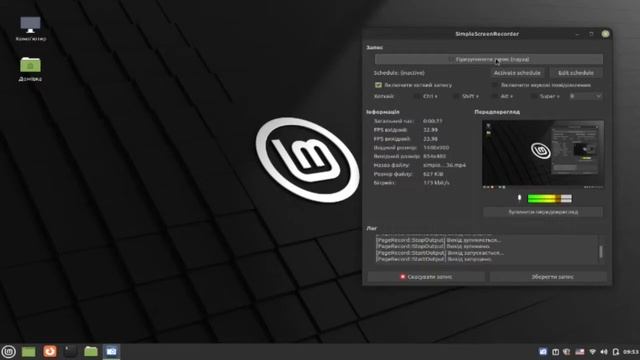Open the Computer desktop icon
The width and height of the screenshot is (640, 360).
click(x=31, y=29)
